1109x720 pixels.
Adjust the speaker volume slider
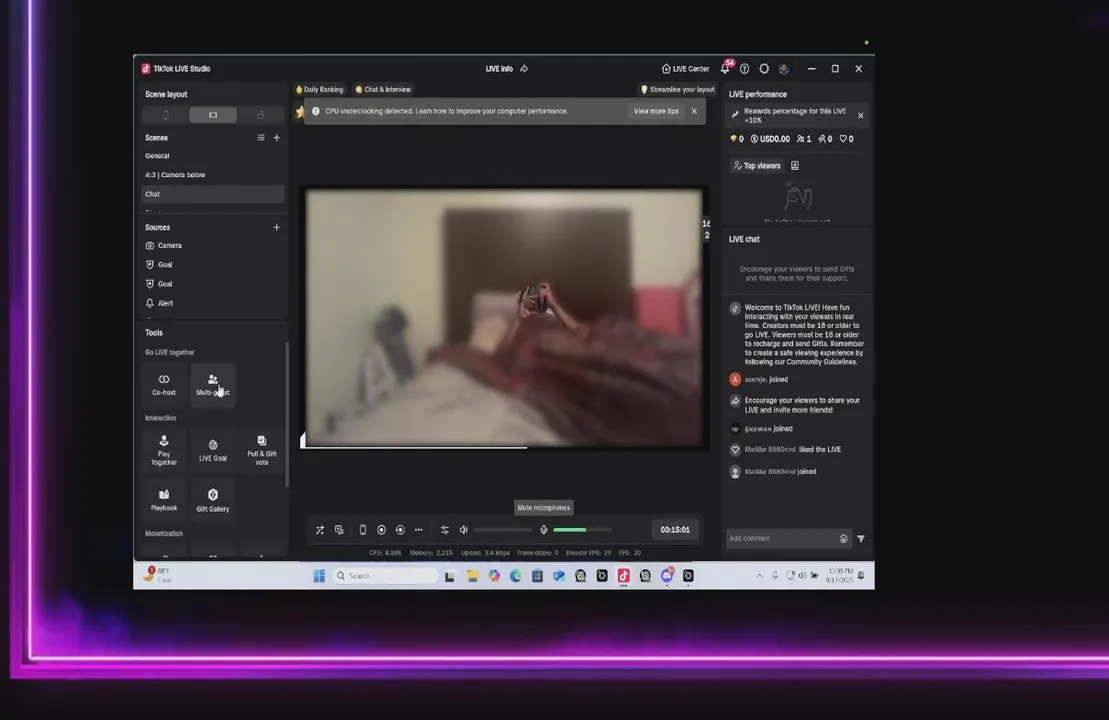[x=503, y=530]
